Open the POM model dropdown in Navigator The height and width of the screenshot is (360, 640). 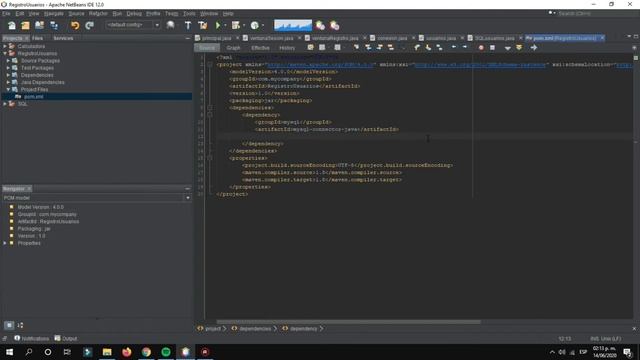[x=188, y=198]
